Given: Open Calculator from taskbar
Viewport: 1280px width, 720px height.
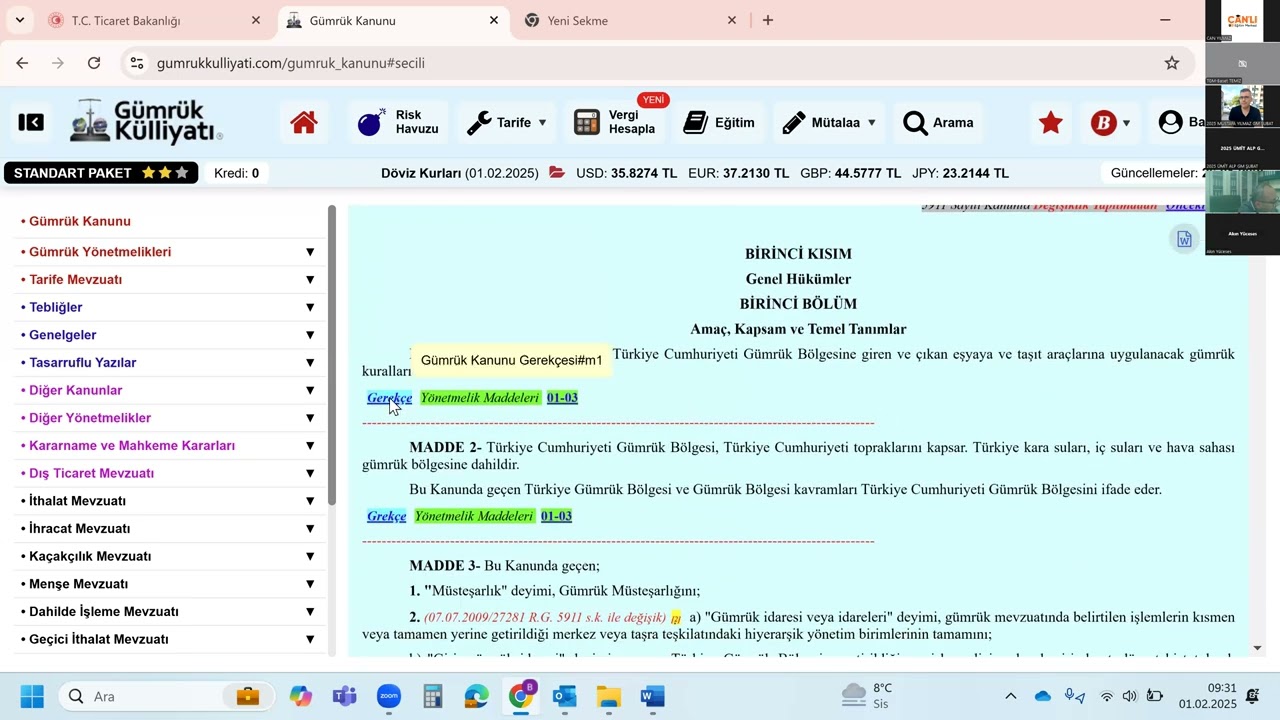Looking at the screenshot, I should 433,696.
